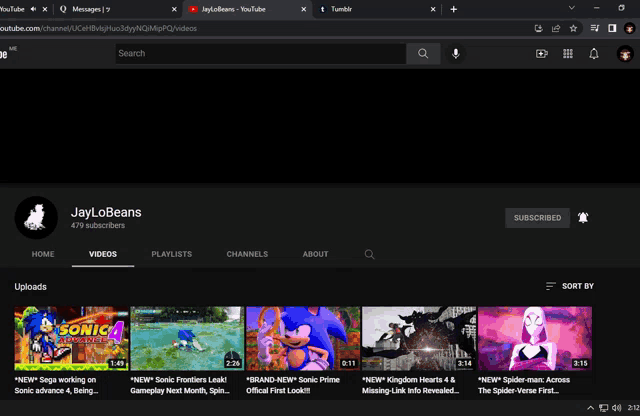Search within channel magnifier icon
The height and width of the screenshot is (416, 640).
[369, 254]
